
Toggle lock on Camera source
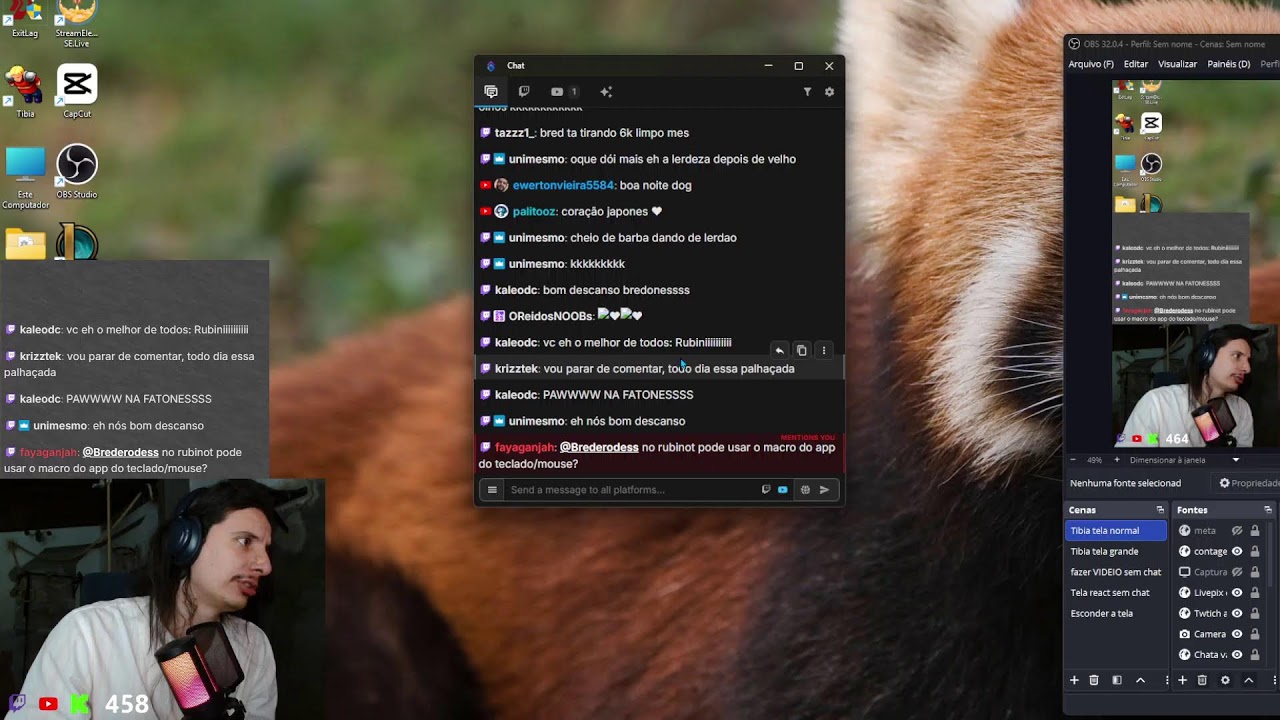[1254, 634]
